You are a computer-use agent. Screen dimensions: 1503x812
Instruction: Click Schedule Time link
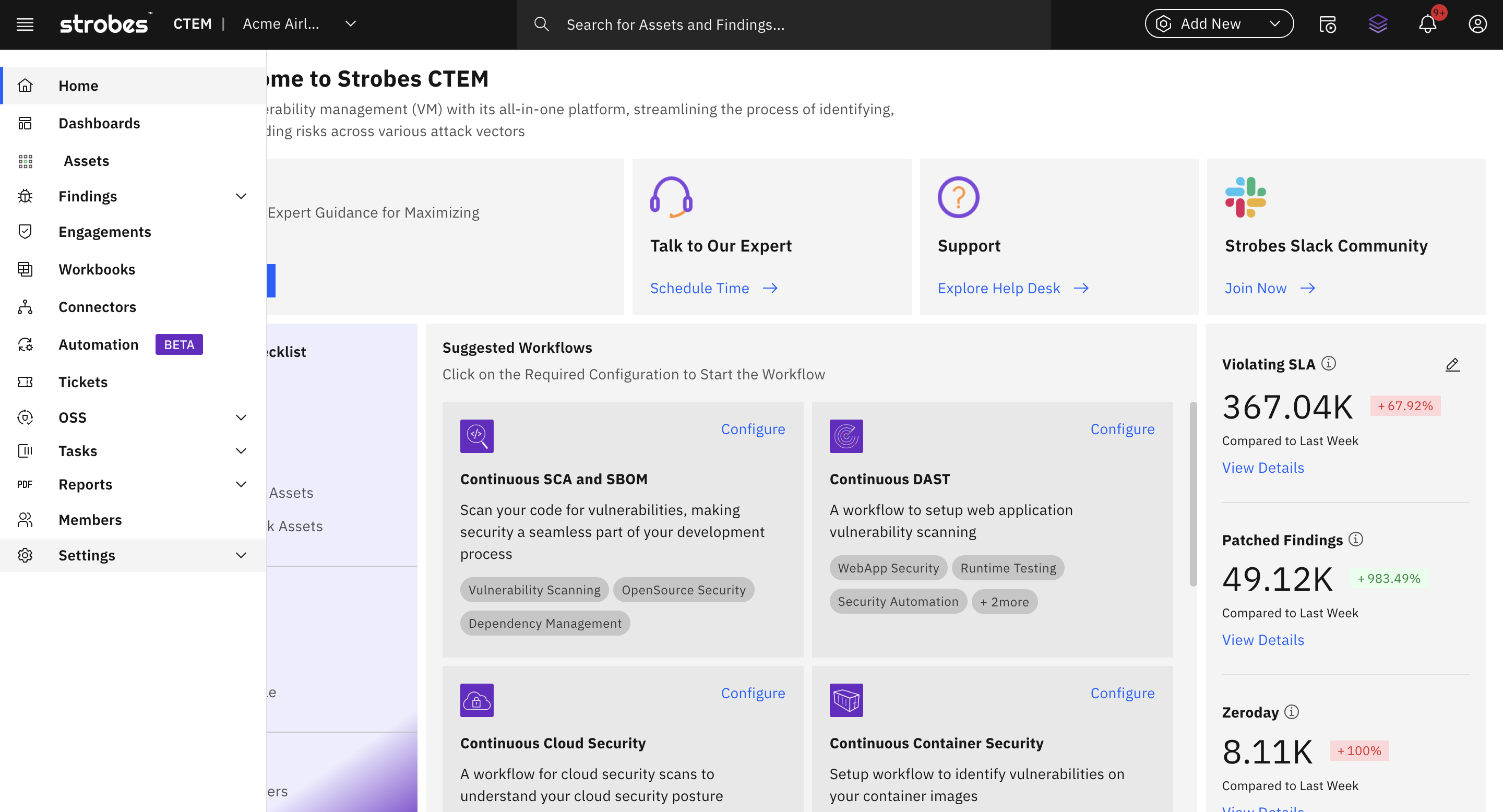713,288
